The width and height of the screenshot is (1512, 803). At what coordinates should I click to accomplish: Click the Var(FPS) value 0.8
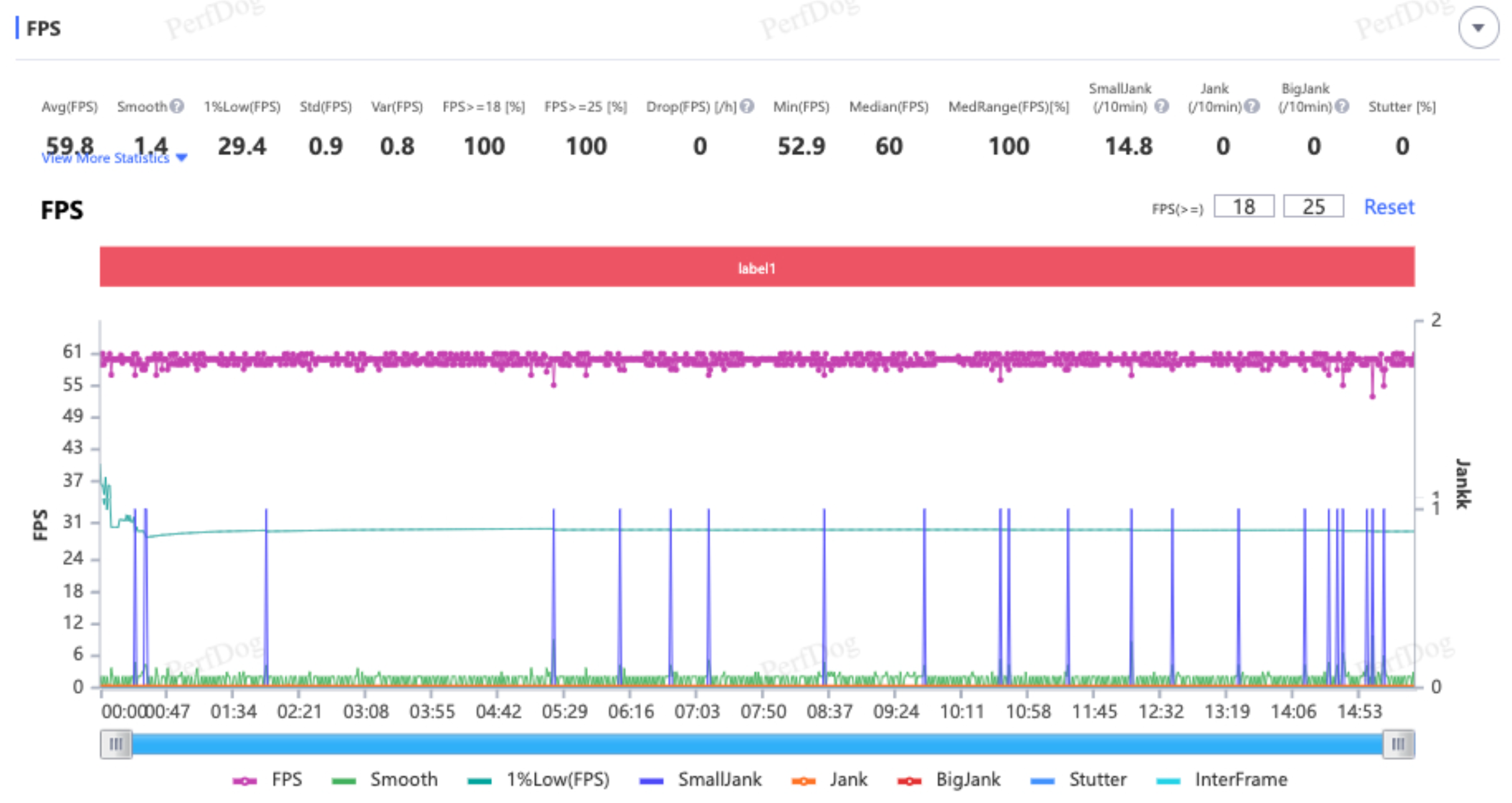point(397,146)
